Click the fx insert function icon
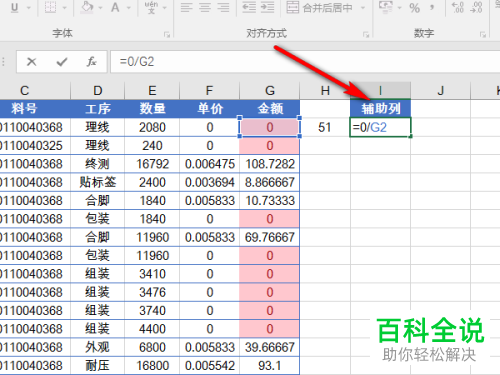 tap(92, 62)
